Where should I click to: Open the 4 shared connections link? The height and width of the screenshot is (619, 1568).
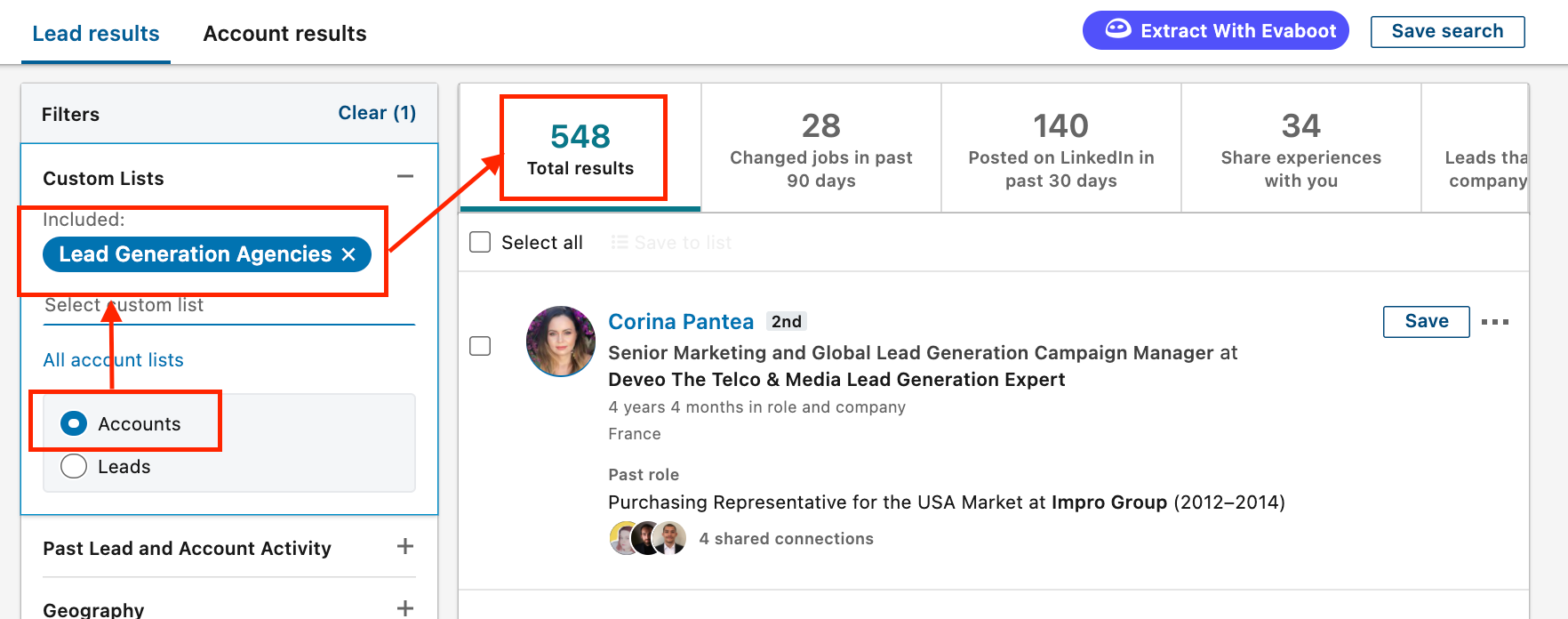(786, 538)
